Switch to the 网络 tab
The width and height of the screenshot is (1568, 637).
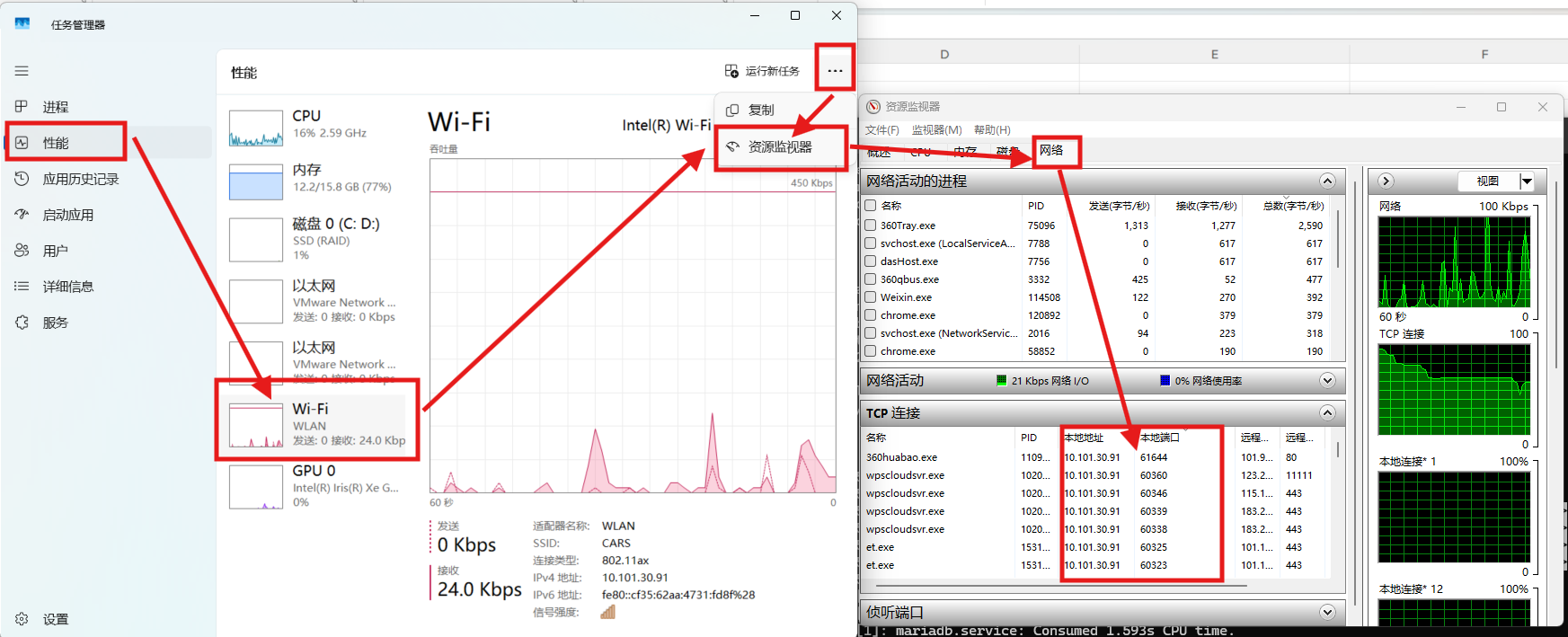point(1051,151)
